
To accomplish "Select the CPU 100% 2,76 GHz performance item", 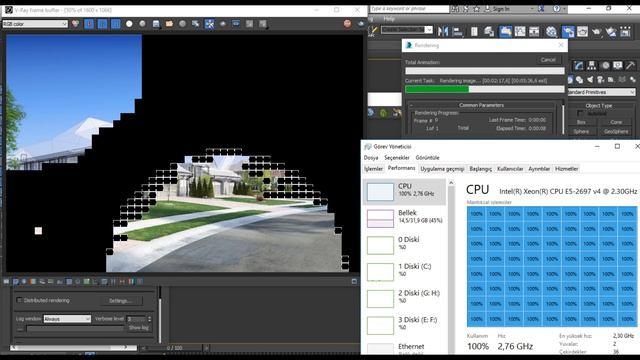I will [404, 191].
